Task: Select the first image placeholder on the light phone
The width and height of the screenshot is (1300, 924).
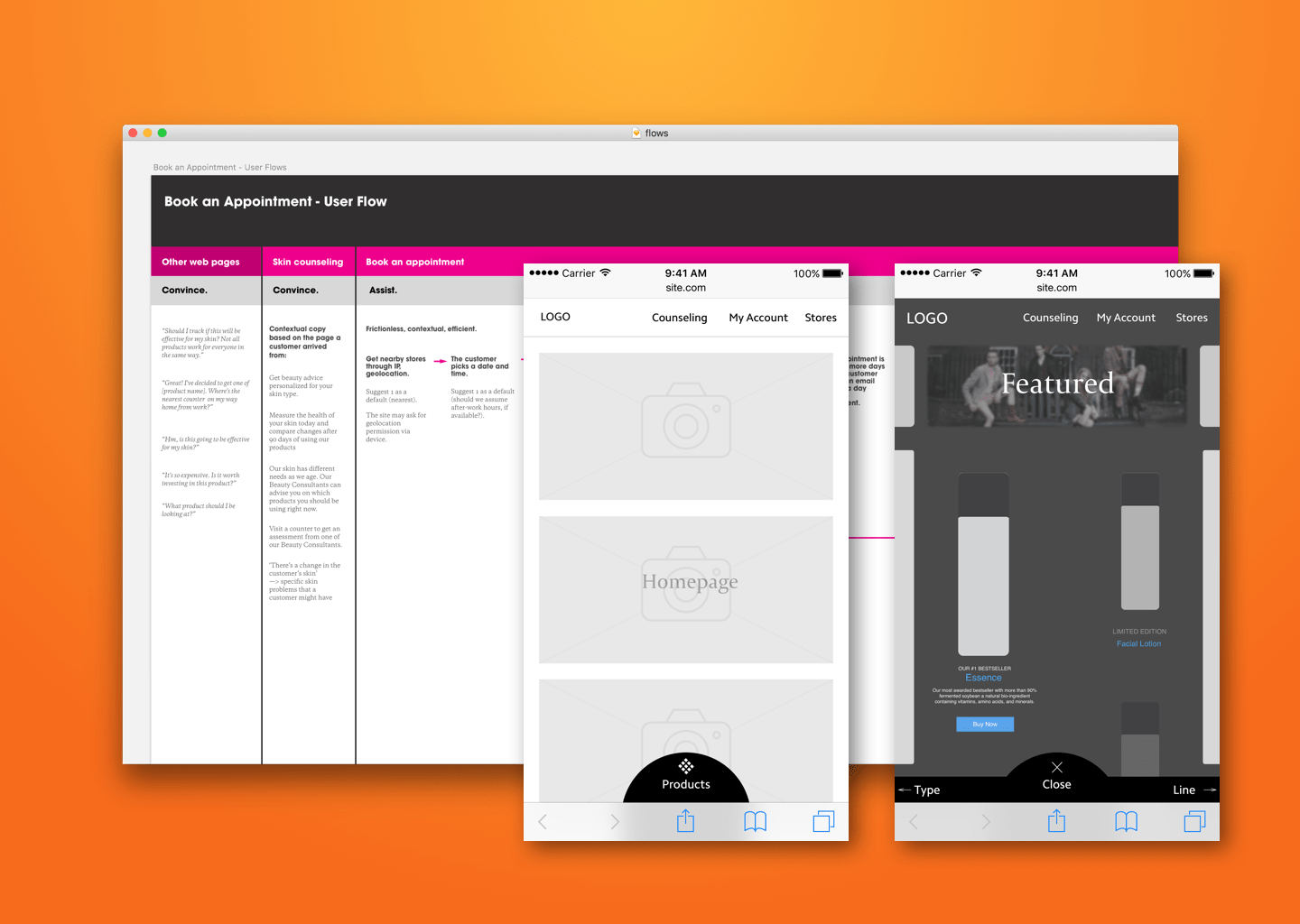Action: [x=686, y=426]
